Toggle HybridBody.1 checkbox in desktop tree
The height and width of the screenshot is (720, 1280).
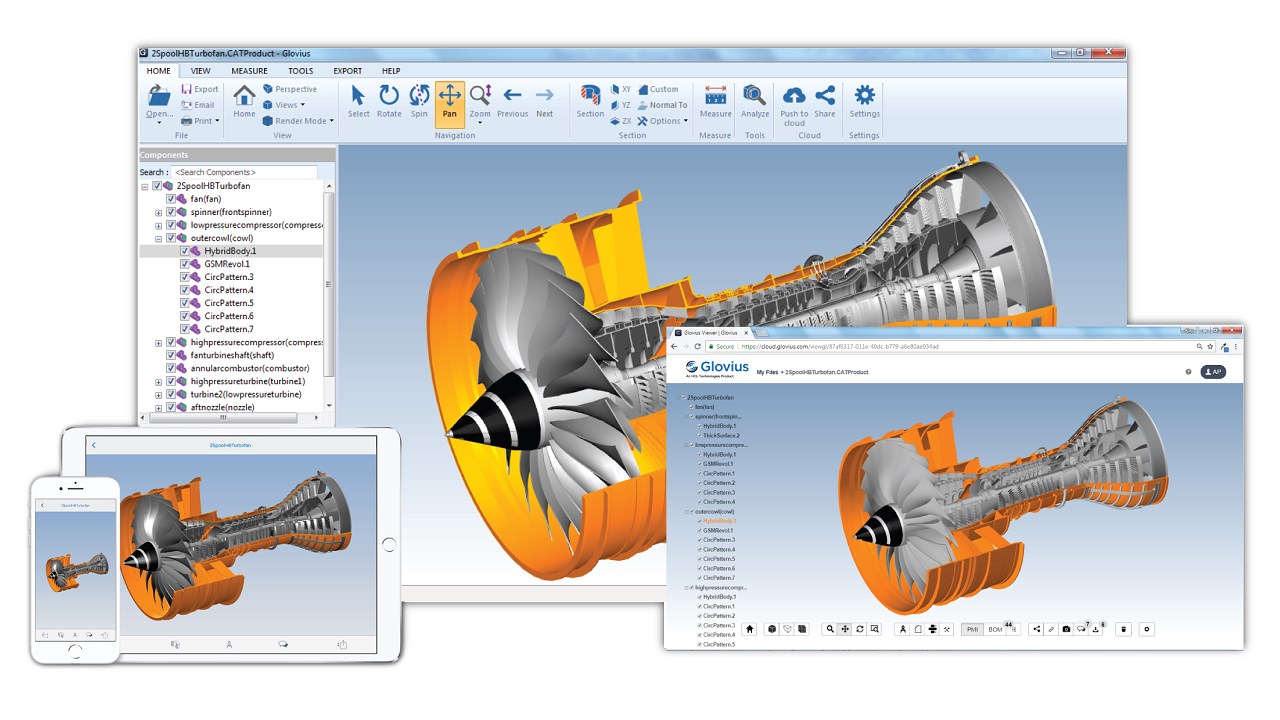point(185,251)
